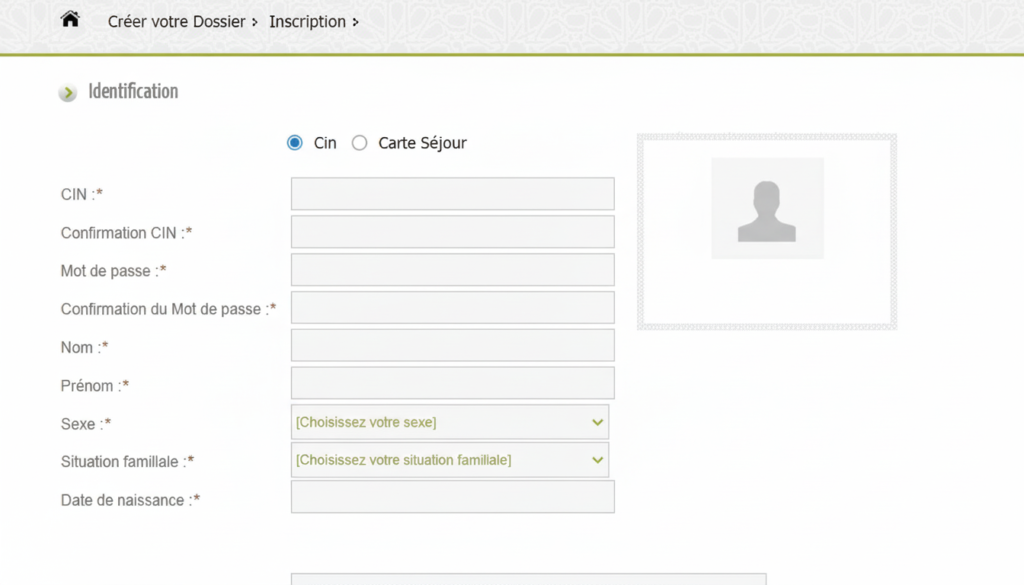Go to Créer votre Dossier breadcrumb

pyautogui.click(x=176, y=21)
